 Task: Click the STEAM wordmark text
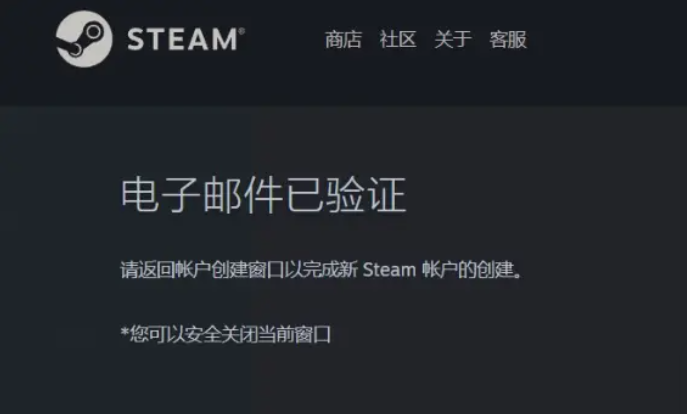click(182, 39)
